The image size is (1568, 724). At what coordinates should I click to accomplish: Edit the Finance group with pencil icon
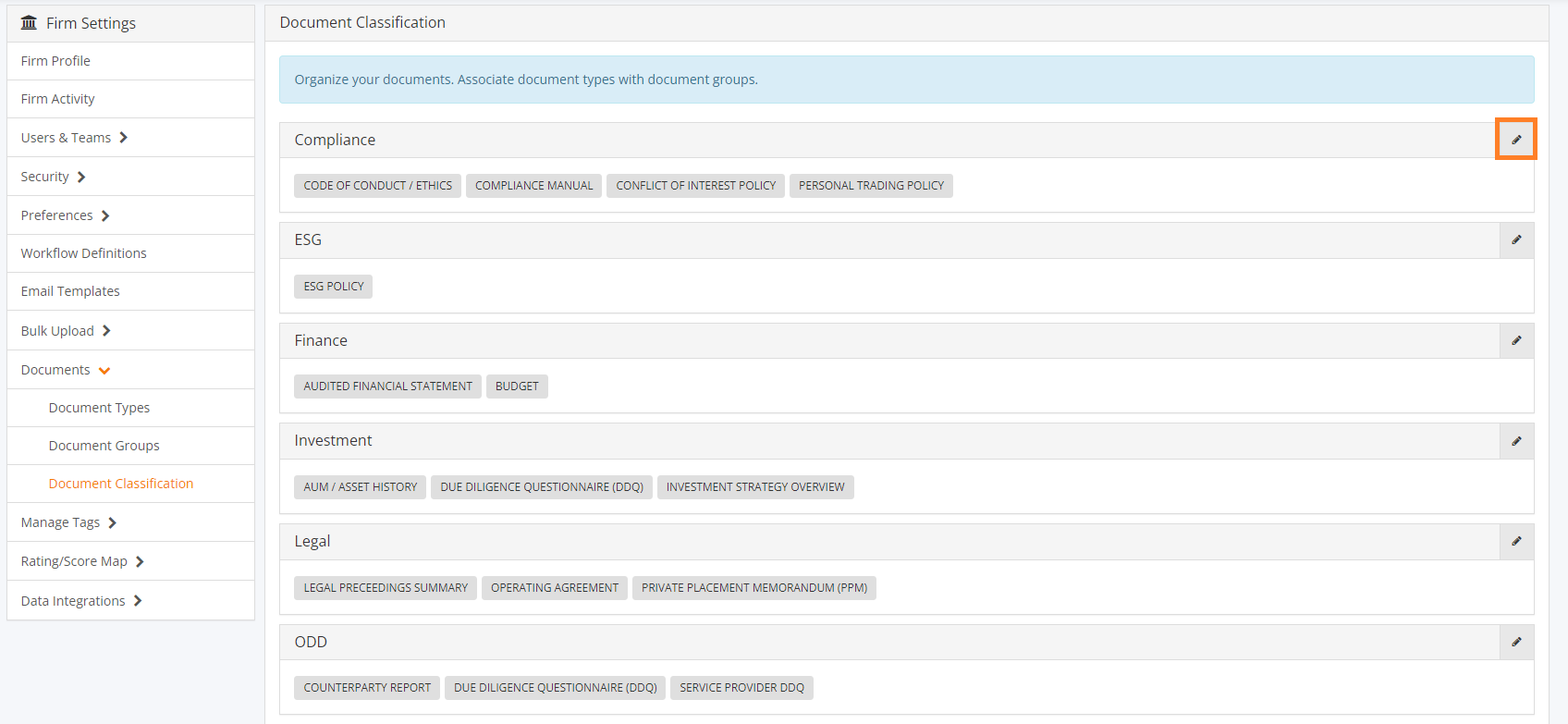(x=1516, y=341)
